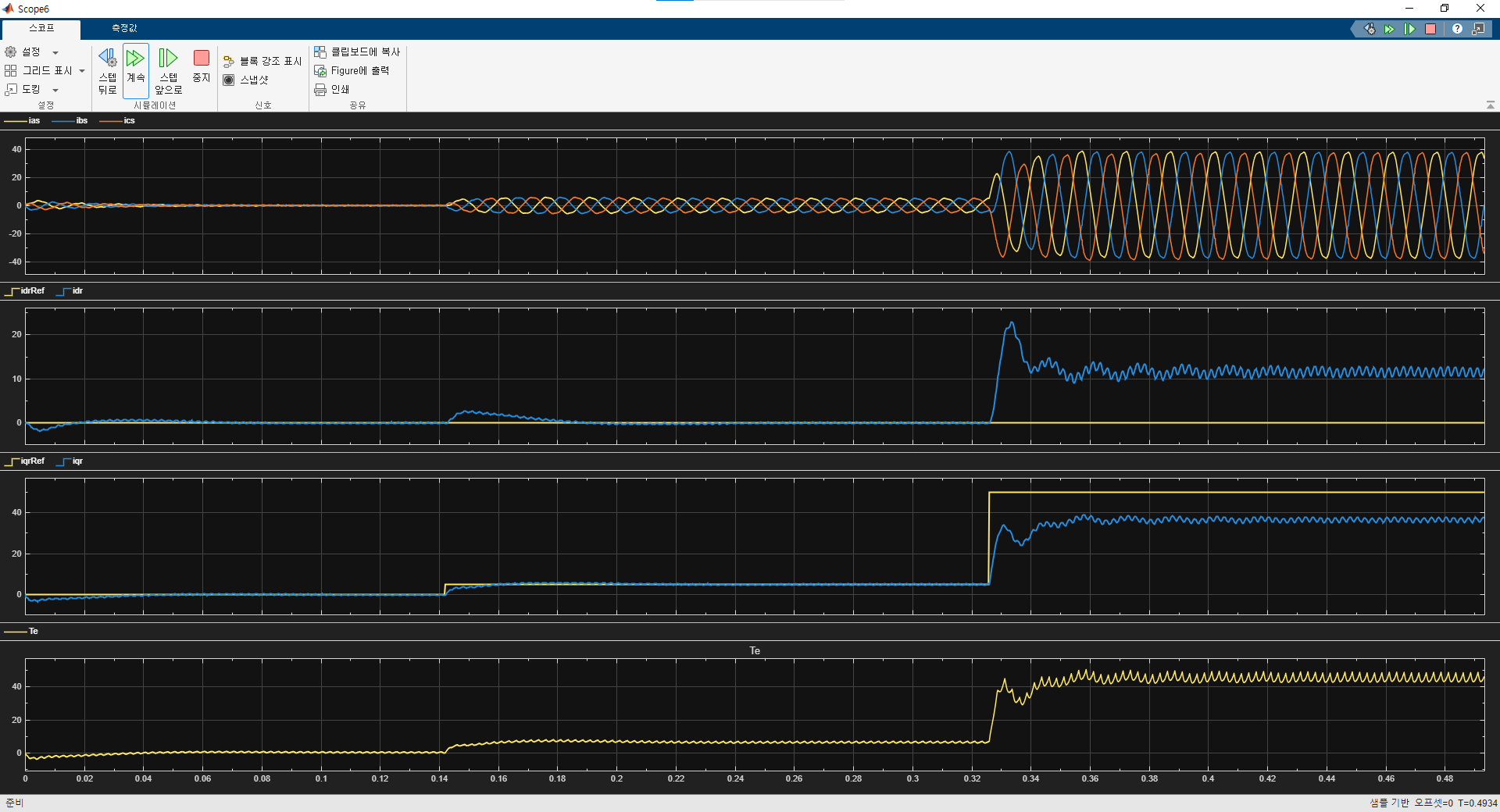Click the T=0.4934 time readout
The width and height of the screenshot is (1500, 812).
[1477, 803]
